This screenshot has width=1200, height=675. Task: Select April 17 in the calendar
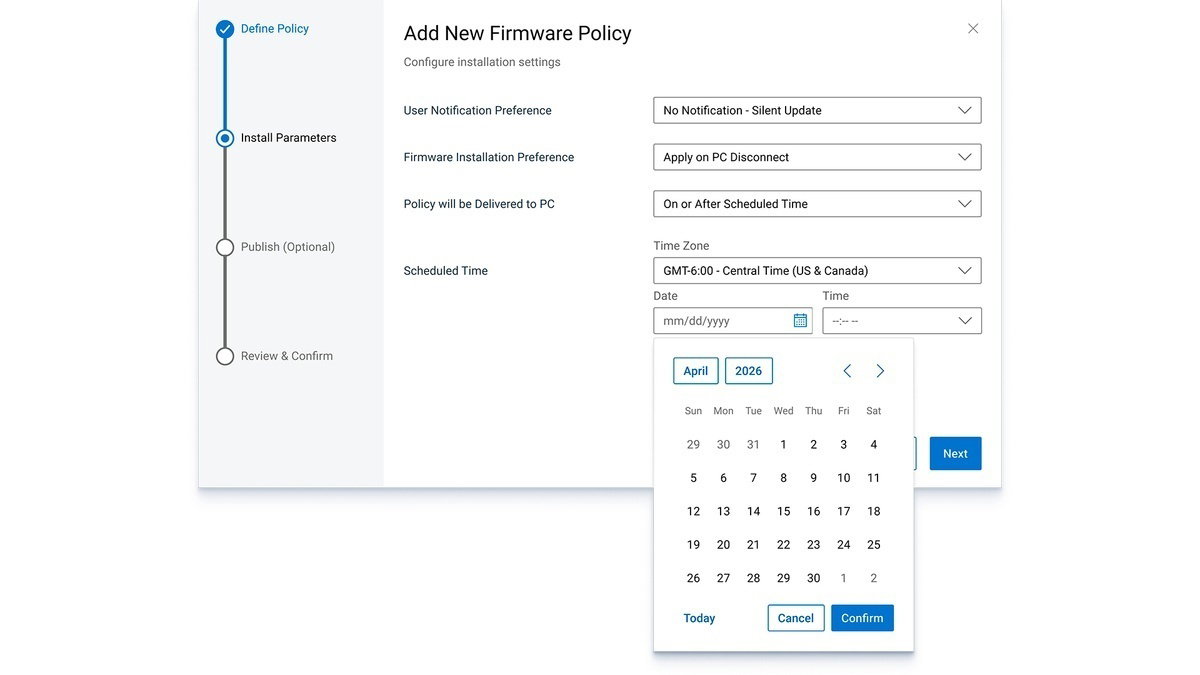pos(844,511)
